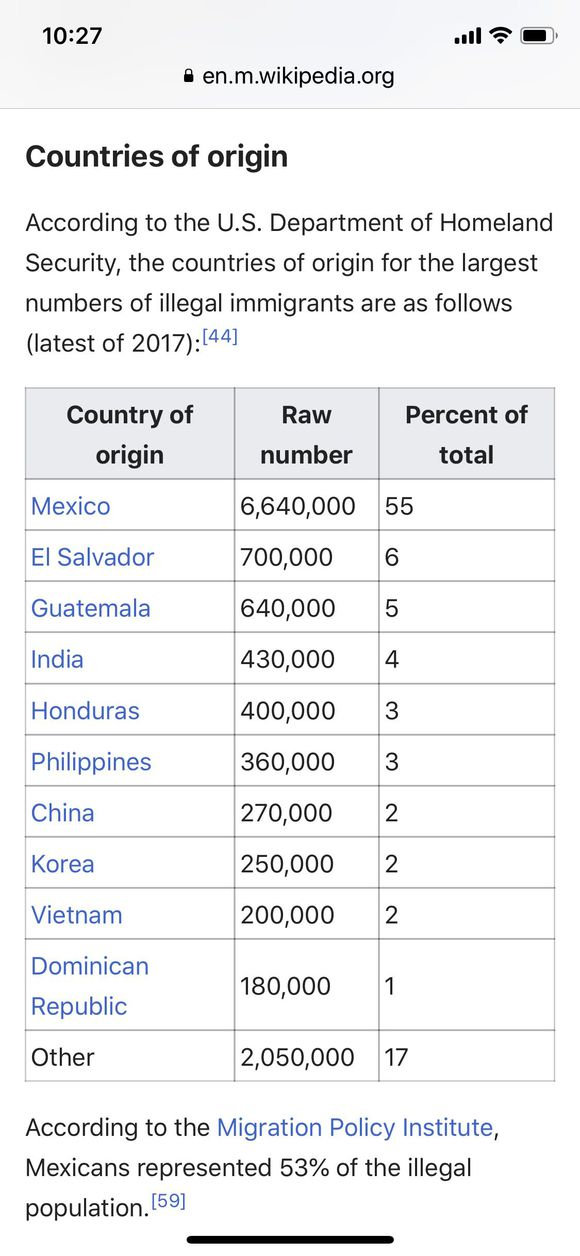Open the Guatemala link

[91, 608]
